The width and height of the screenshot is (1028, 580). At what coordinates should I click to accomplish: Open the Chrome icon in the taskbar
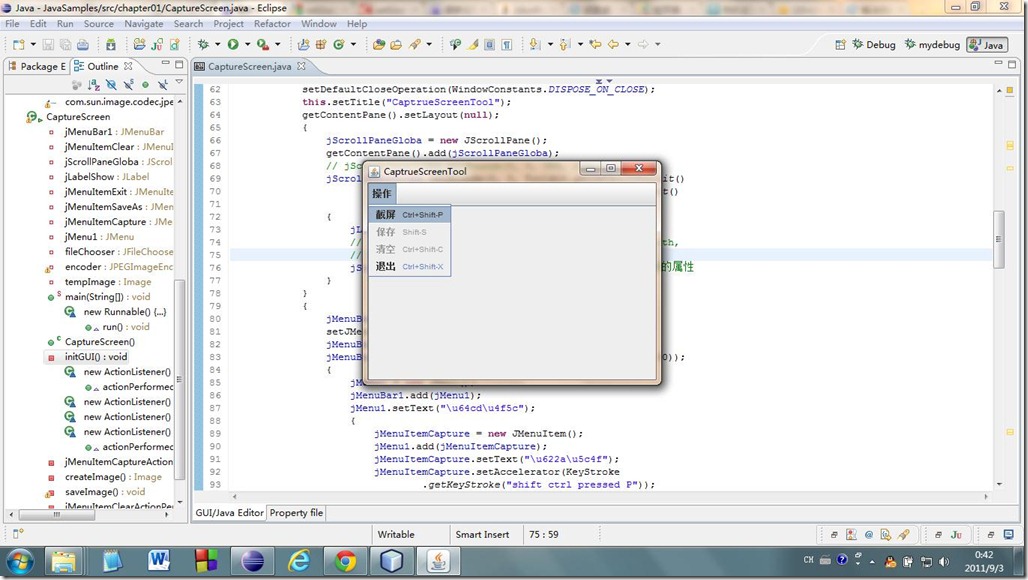346,561
